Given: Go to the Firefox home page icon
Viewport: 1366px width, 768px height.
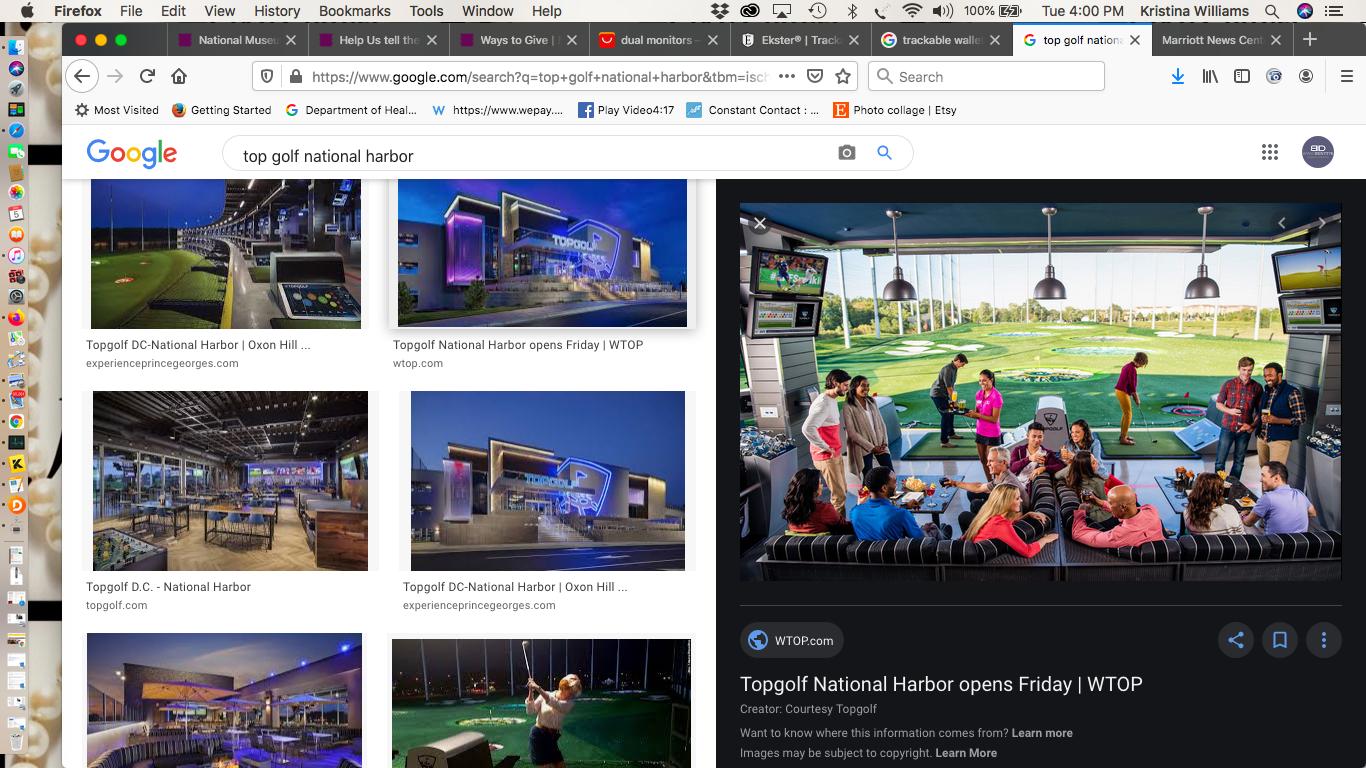Looking at the screenshot, I should click(179, 76).
